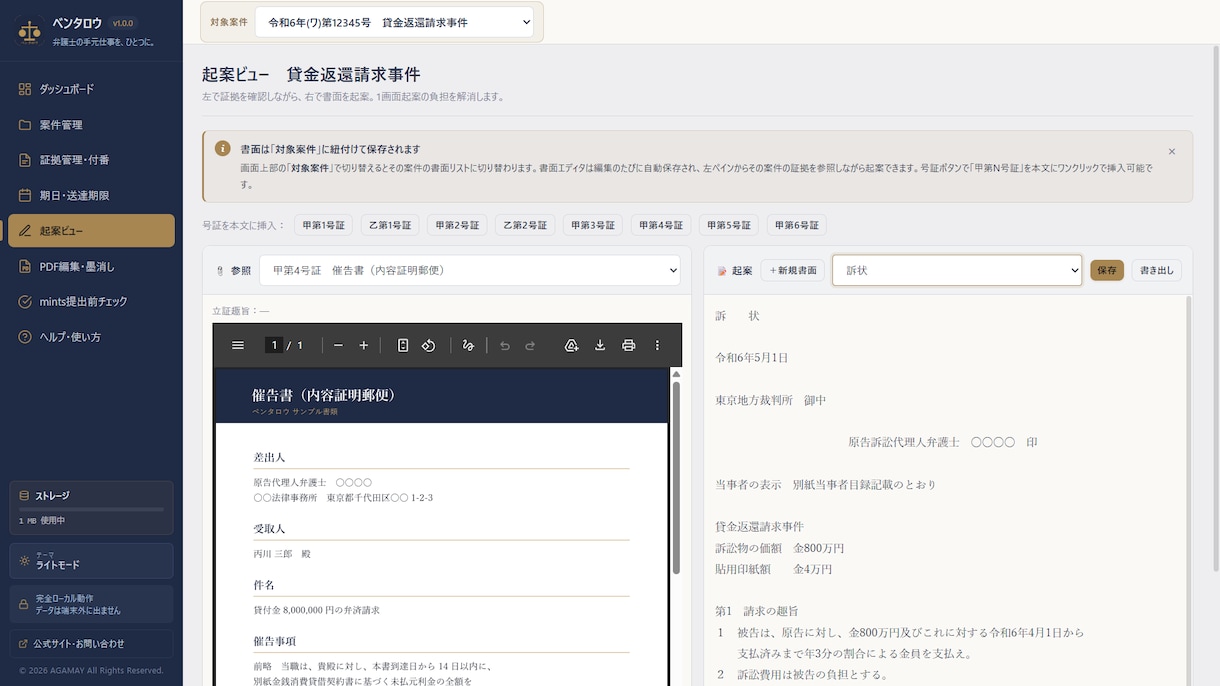Click the 訴訟物の価額 金800万円 line
Viewport: 1220px width, 686px height.
(x=780, y=548)
